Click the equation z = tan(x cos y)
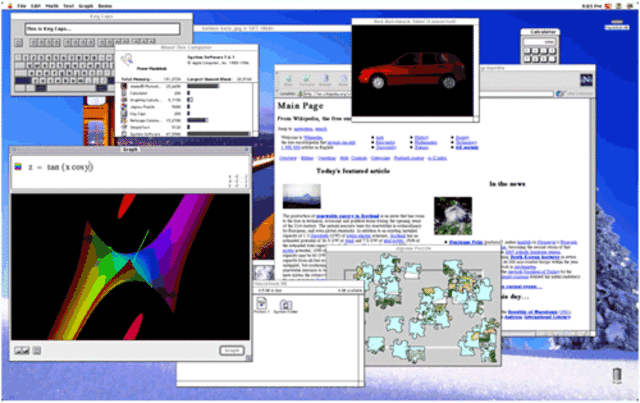 pos(61,167)
